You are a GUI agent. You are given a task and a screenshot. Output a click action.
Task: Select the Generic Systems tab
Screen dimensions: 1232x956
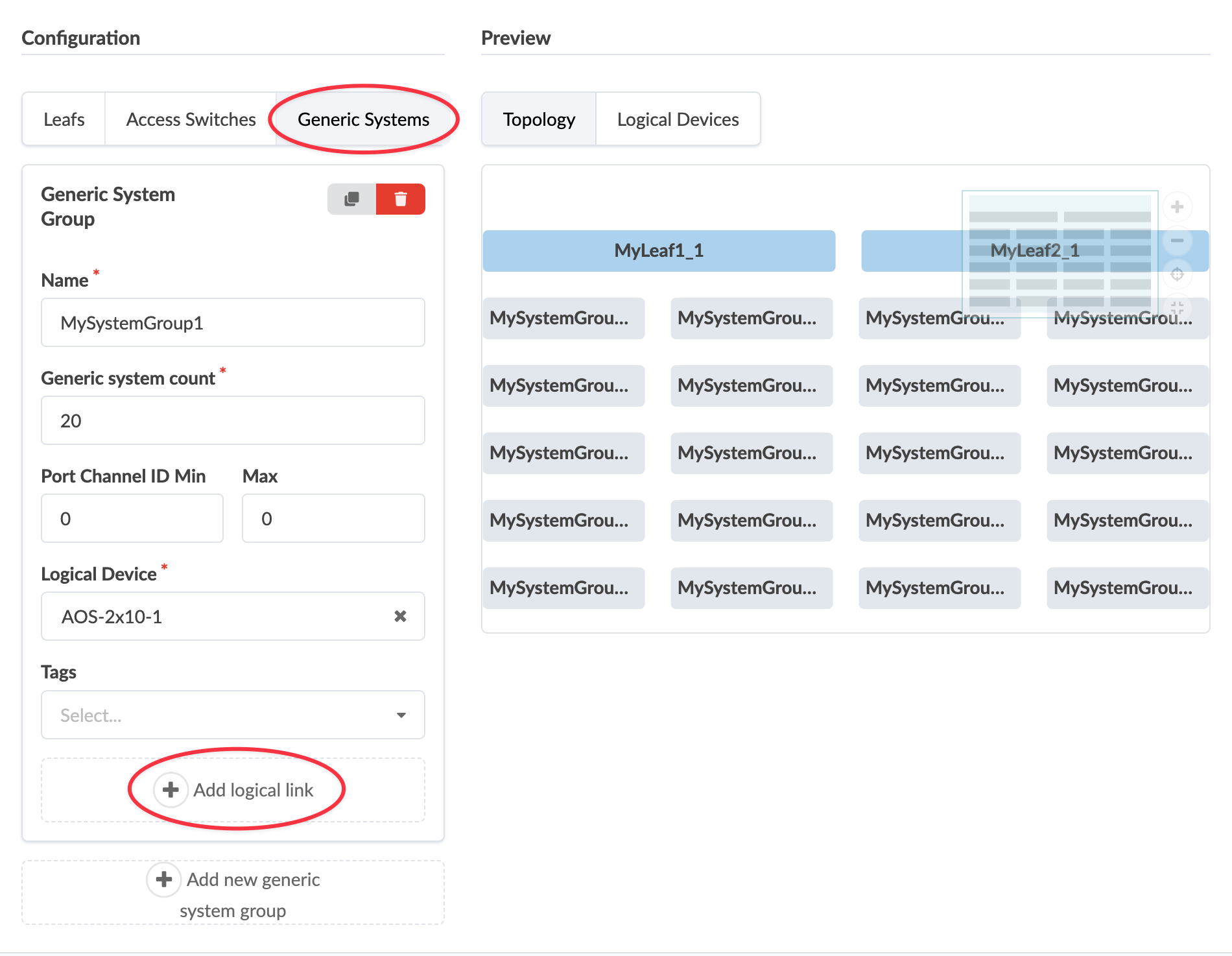pyautogui.click(x=363, y=119)
